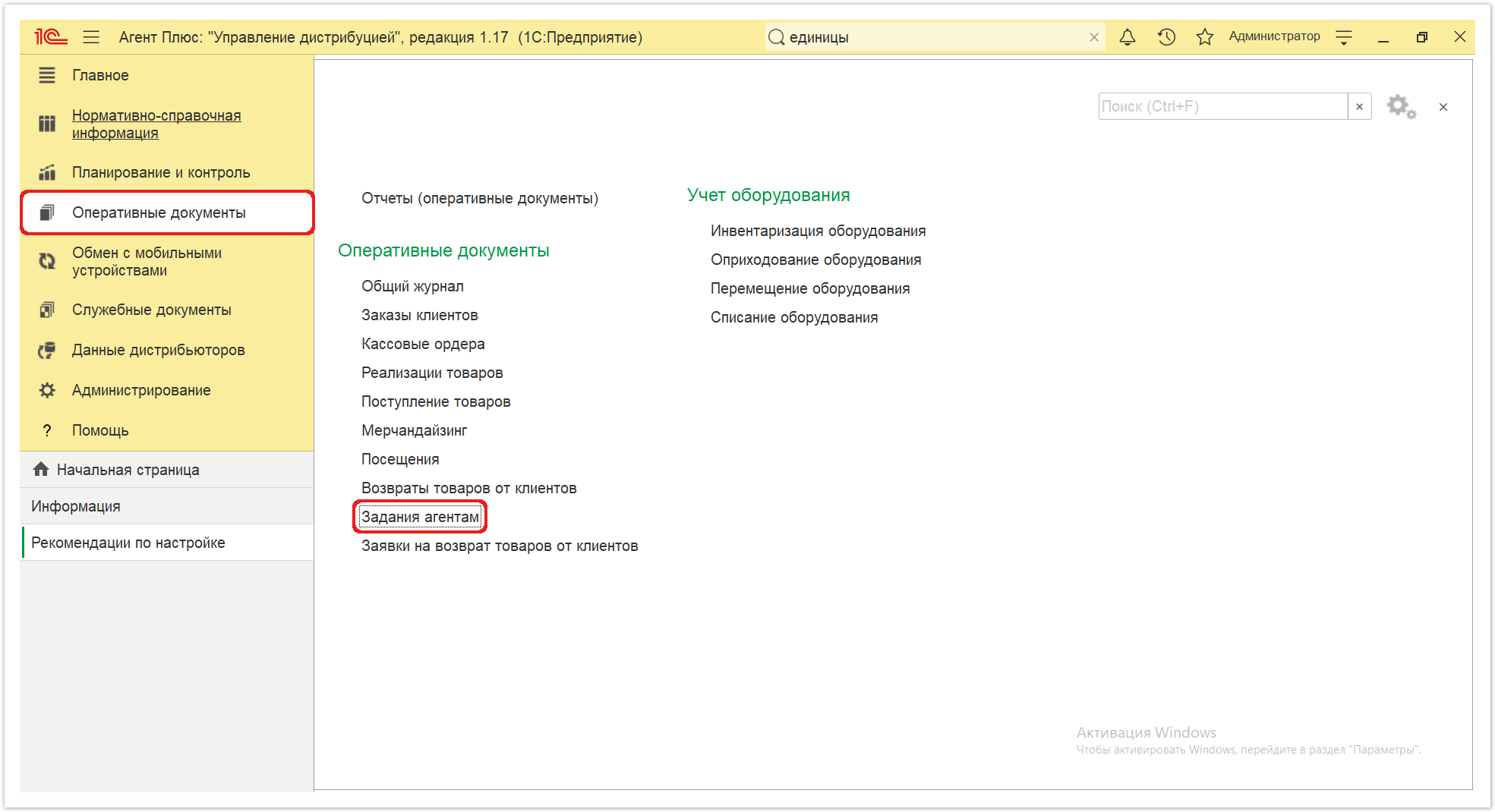Open the history clock icon
Screen dimensions: 1495x812
1166,37
